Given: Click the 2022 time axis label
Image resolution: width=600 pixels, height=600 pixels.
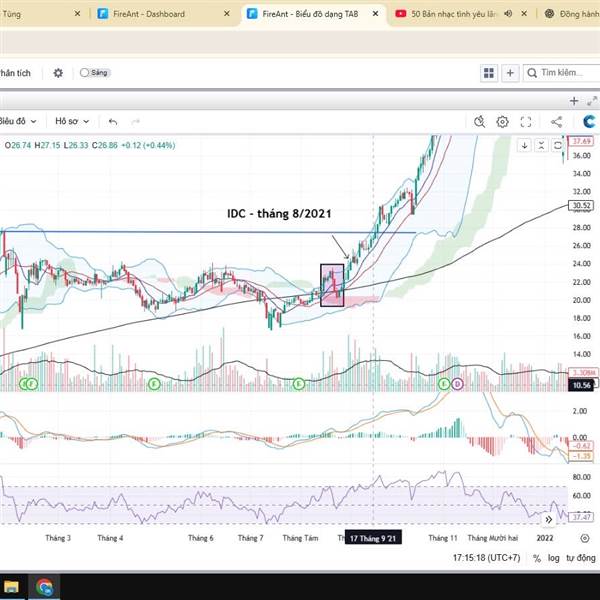Looking at the screenshot, I should click(545, 538).
